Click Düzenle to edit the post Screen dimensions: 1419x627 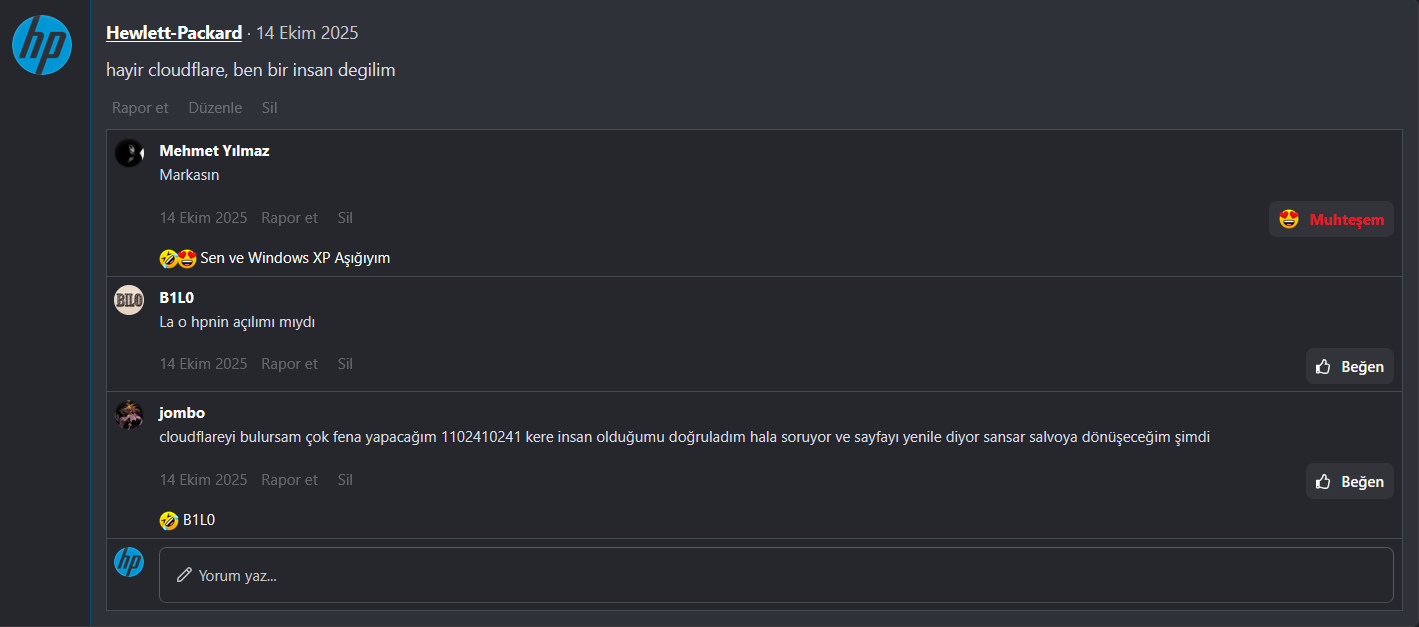[x=215, y=107]
